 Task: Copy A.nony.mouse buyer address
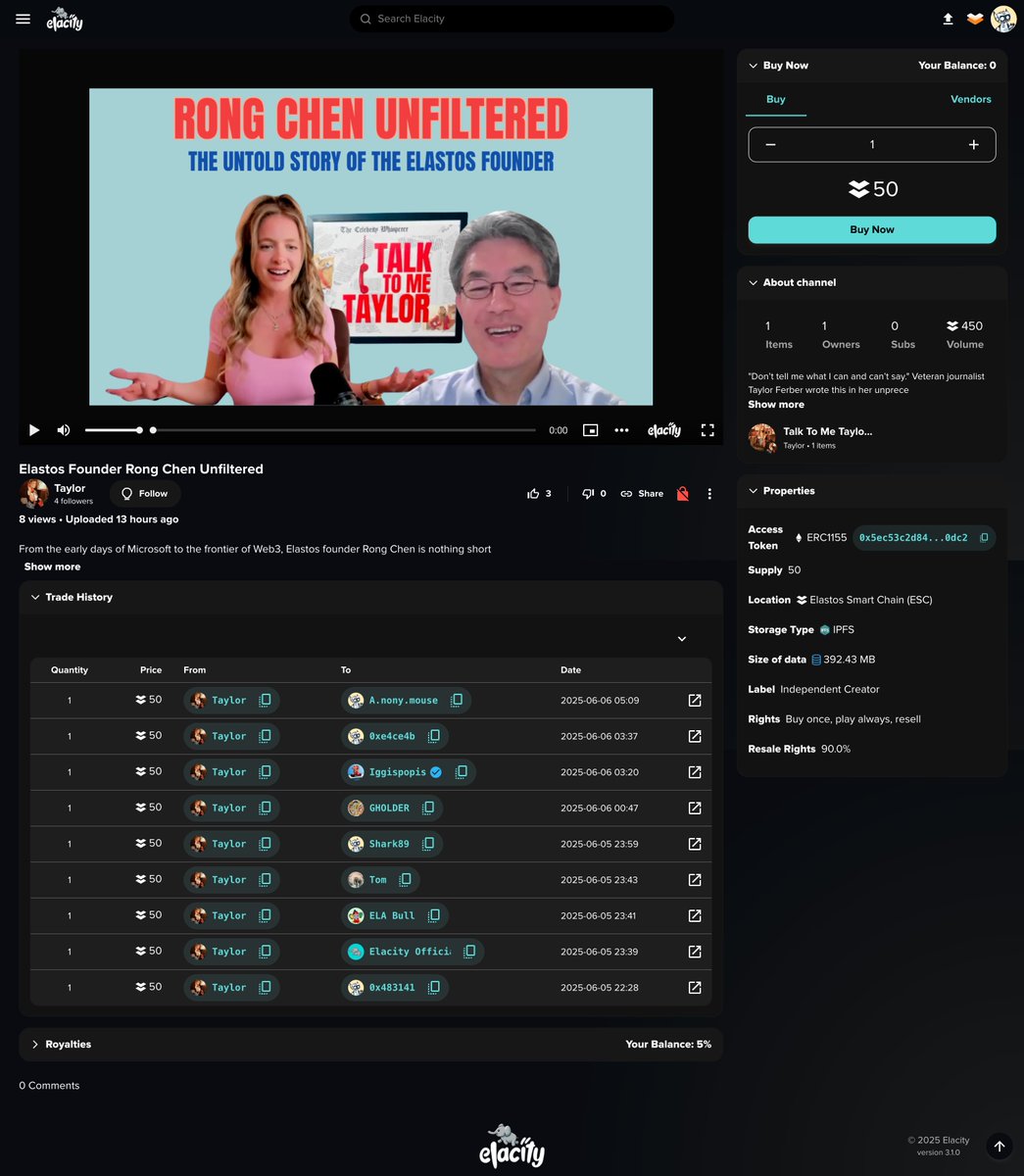click(x=457, y=701)
